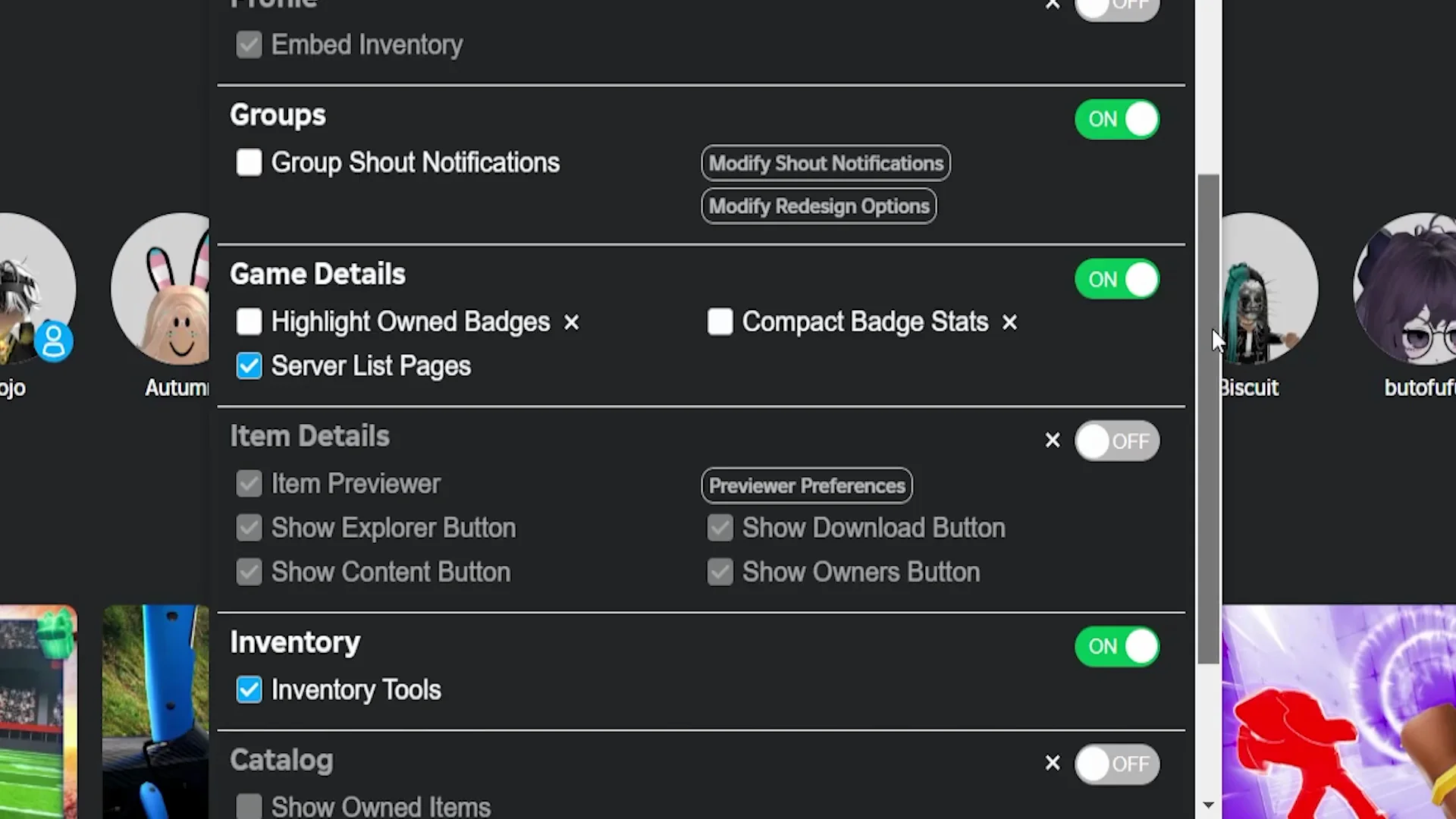This screenshot has height=819, width=1456.
Task: Click the X icon beside Highlight Owned Badges
Action: [x=572, y=323]
